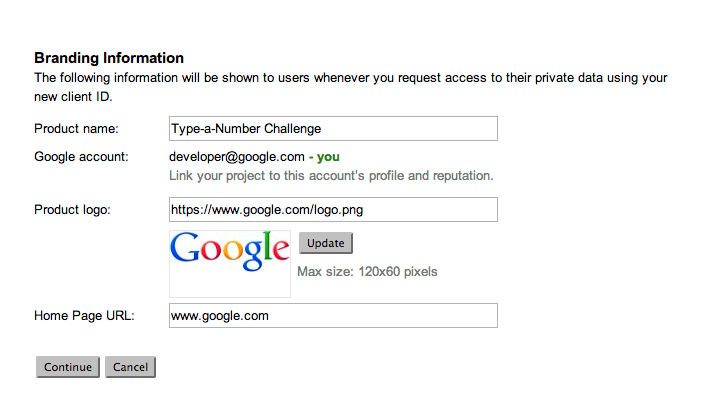Click the "Product name:" label
The image size is (707, 406).
pos(76,129)
